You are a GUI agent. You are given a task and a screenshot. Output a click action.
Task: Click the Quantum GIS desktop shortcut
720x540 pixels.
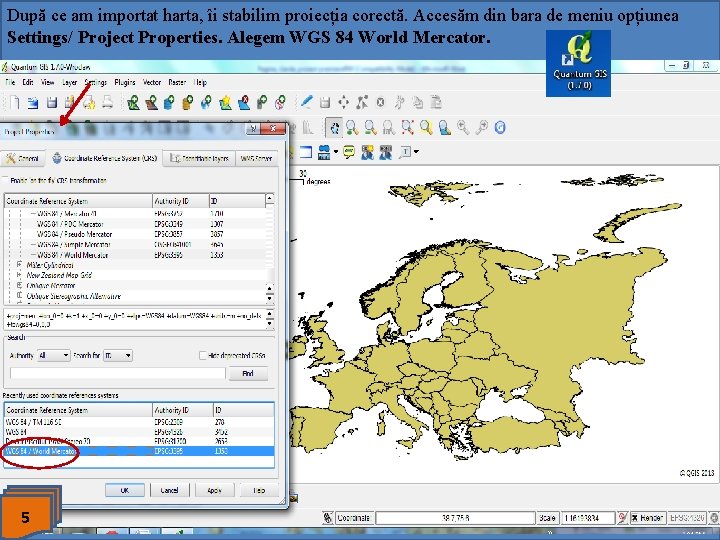[x=578, y=63]
